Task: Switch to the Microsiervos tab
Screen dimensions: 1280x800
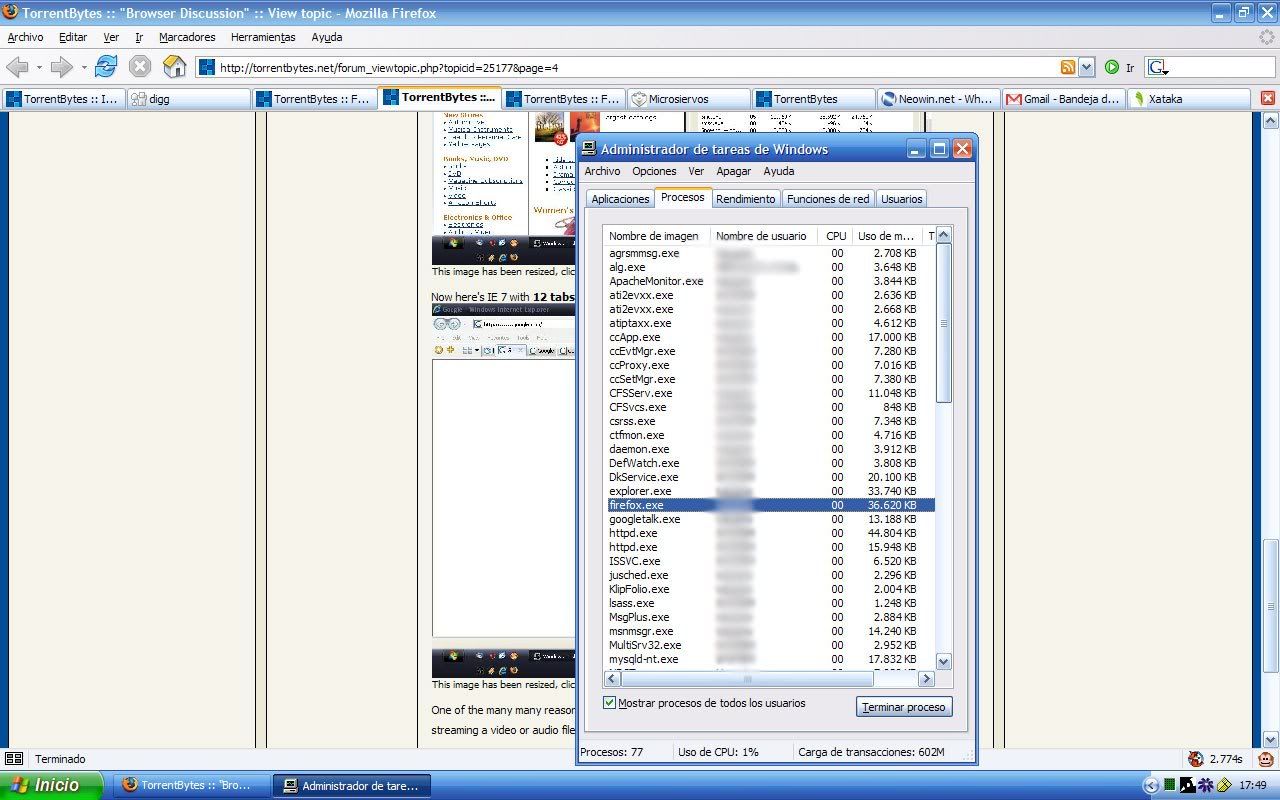Action: [x=689, y=98]
